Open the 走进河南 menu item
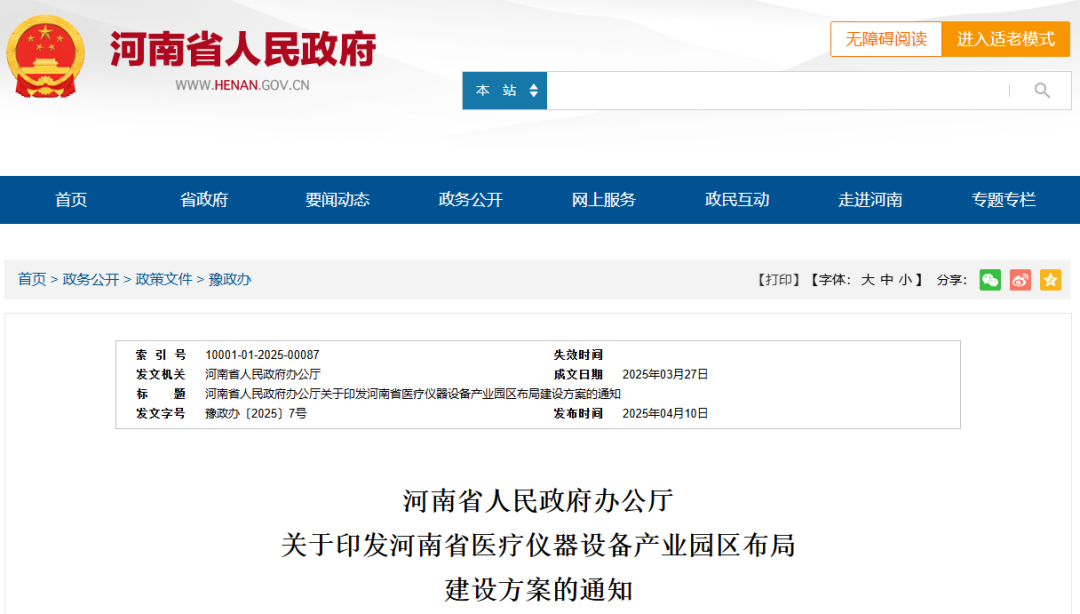The width and height of the screenshot is (1080, 614). click(869, 199)
